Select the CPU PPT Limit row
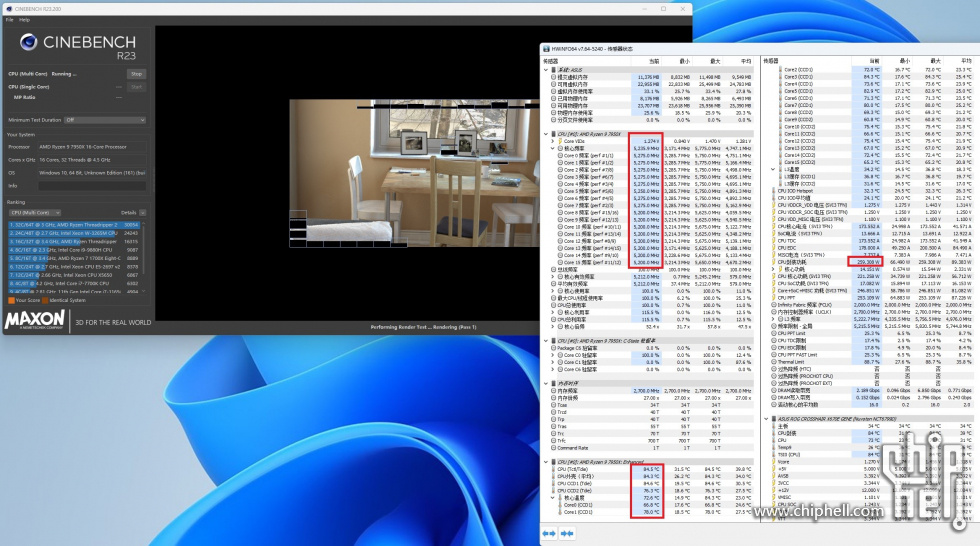This screenshot has height=546, width=980. (871, 334)
